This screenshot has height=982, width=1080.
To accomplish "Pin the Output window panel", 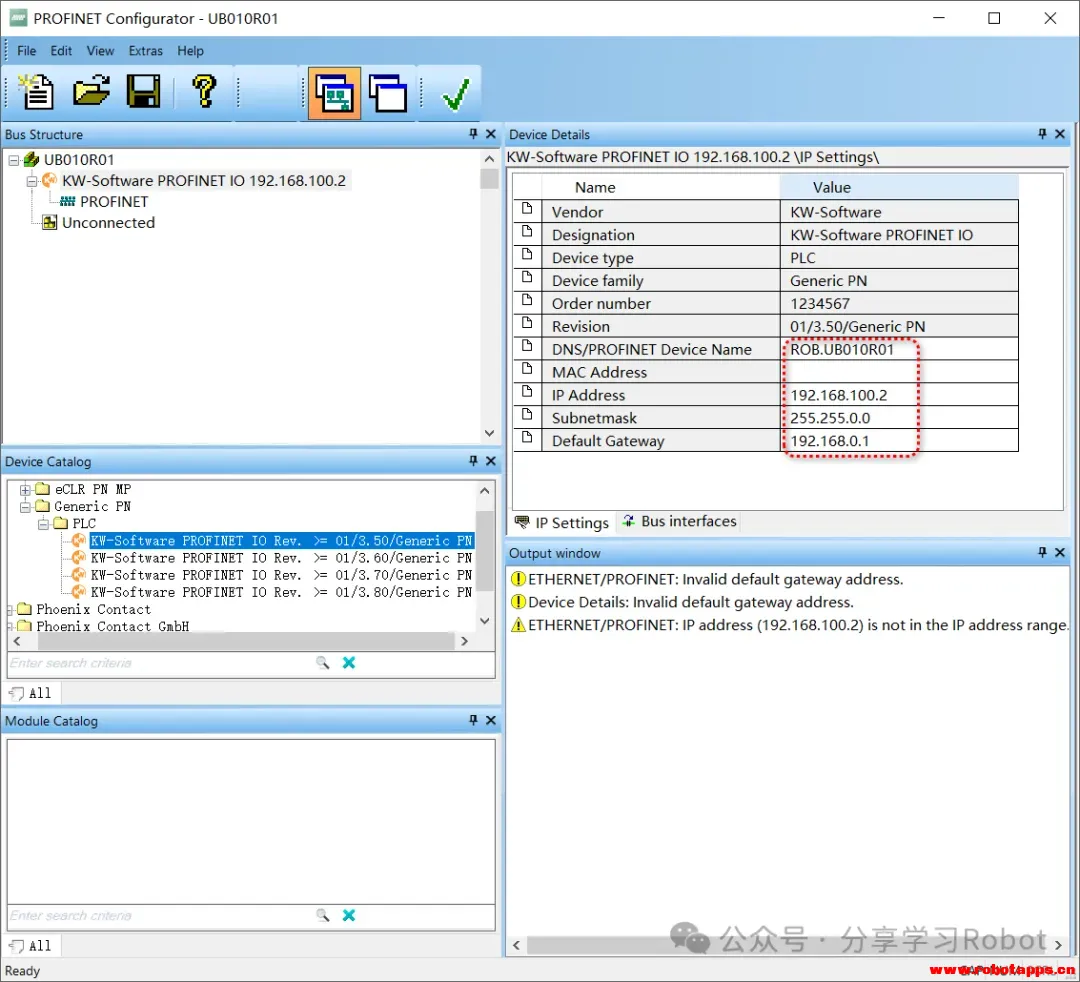I will click(x=1042, y=552).
